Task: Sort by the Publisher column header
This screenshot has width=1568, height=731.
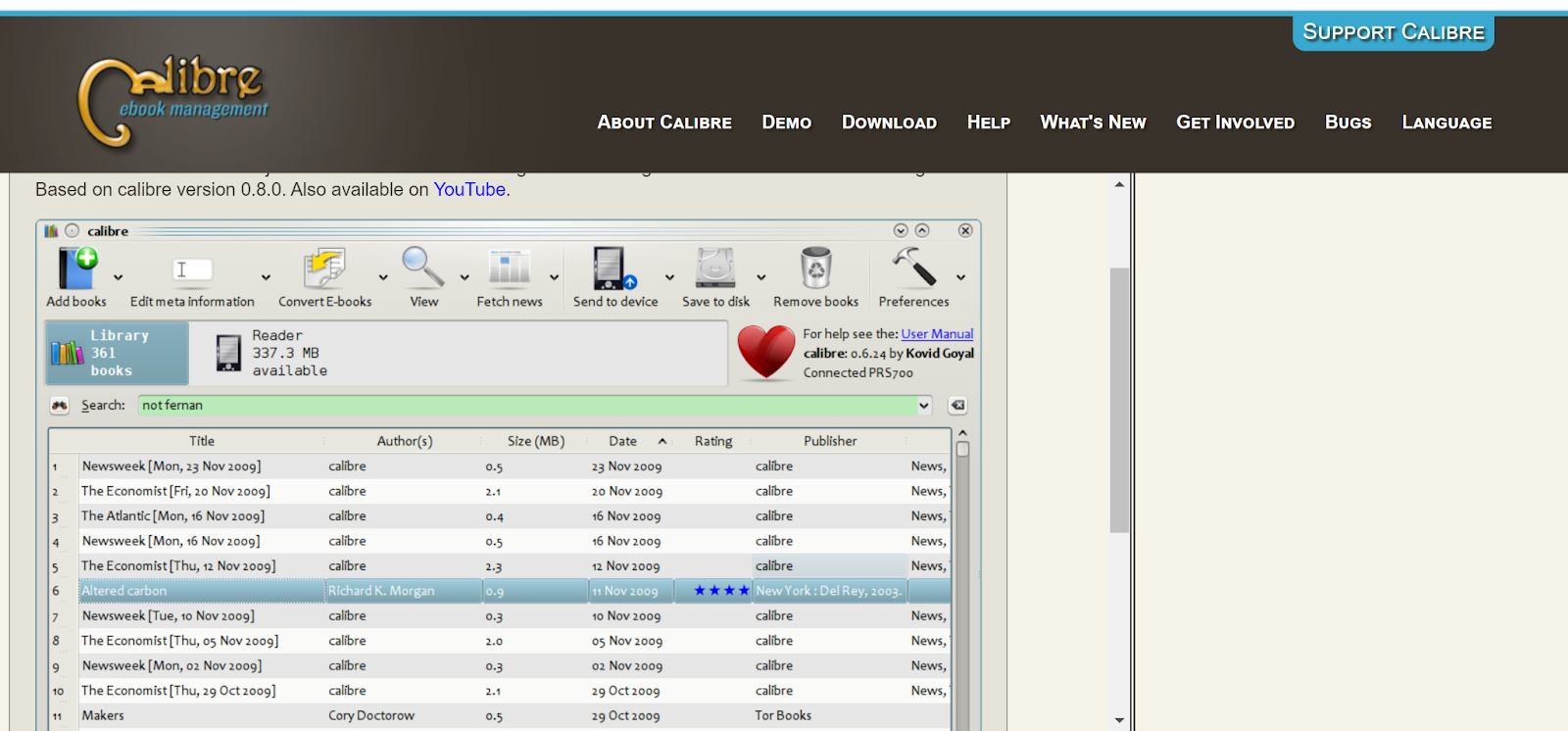Action: (x=830, y=442)
